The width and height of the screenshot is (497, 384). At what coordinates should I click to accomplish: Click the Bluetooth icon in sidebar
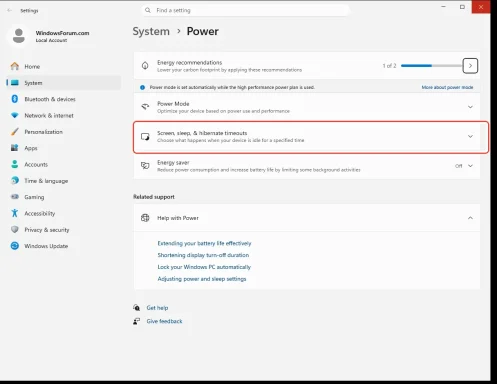click(x=15, y=99)
